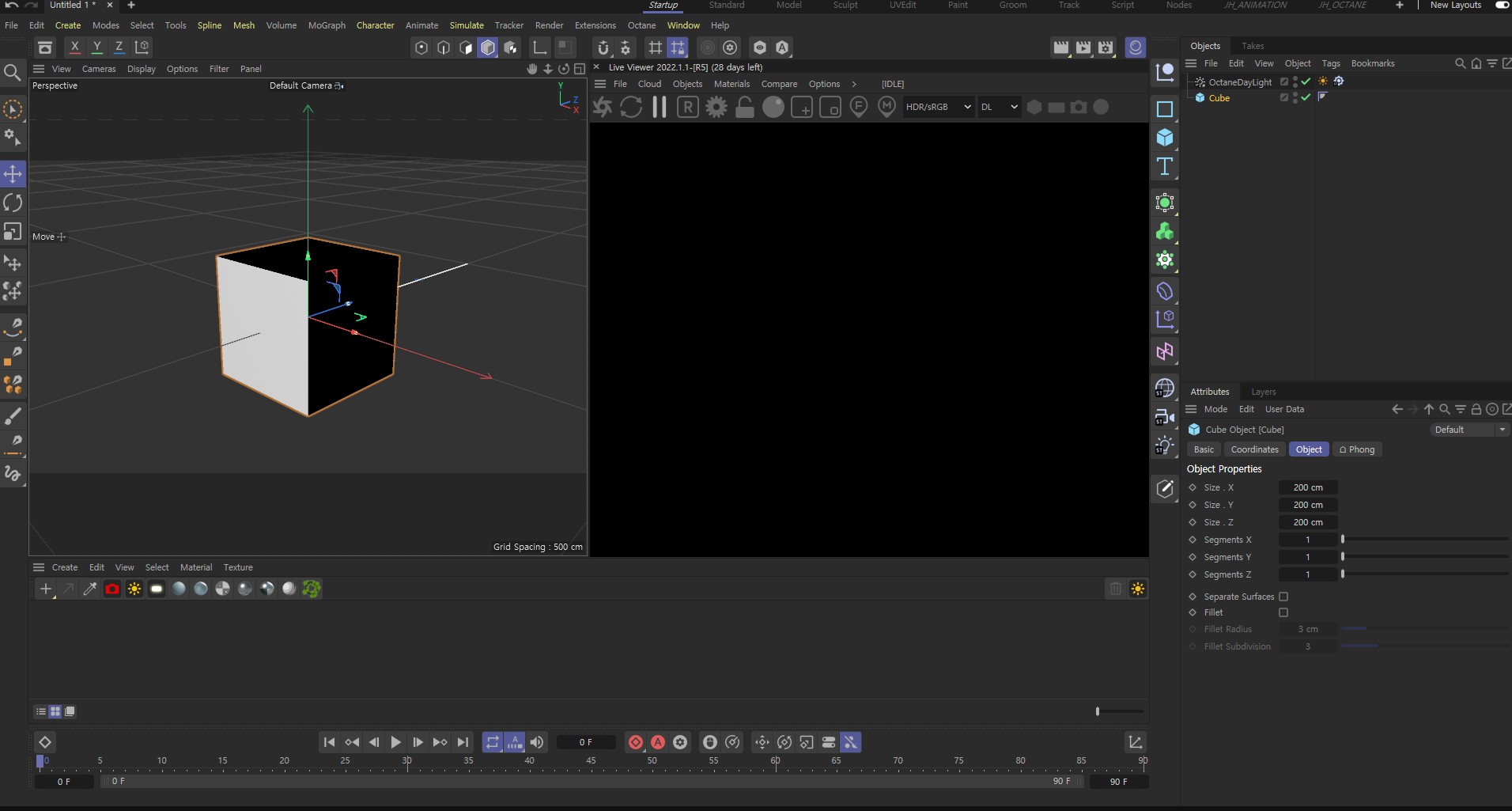Click the search magnifier icon at top left
This screenshot has width=1512, height=811.
(12, 73)
